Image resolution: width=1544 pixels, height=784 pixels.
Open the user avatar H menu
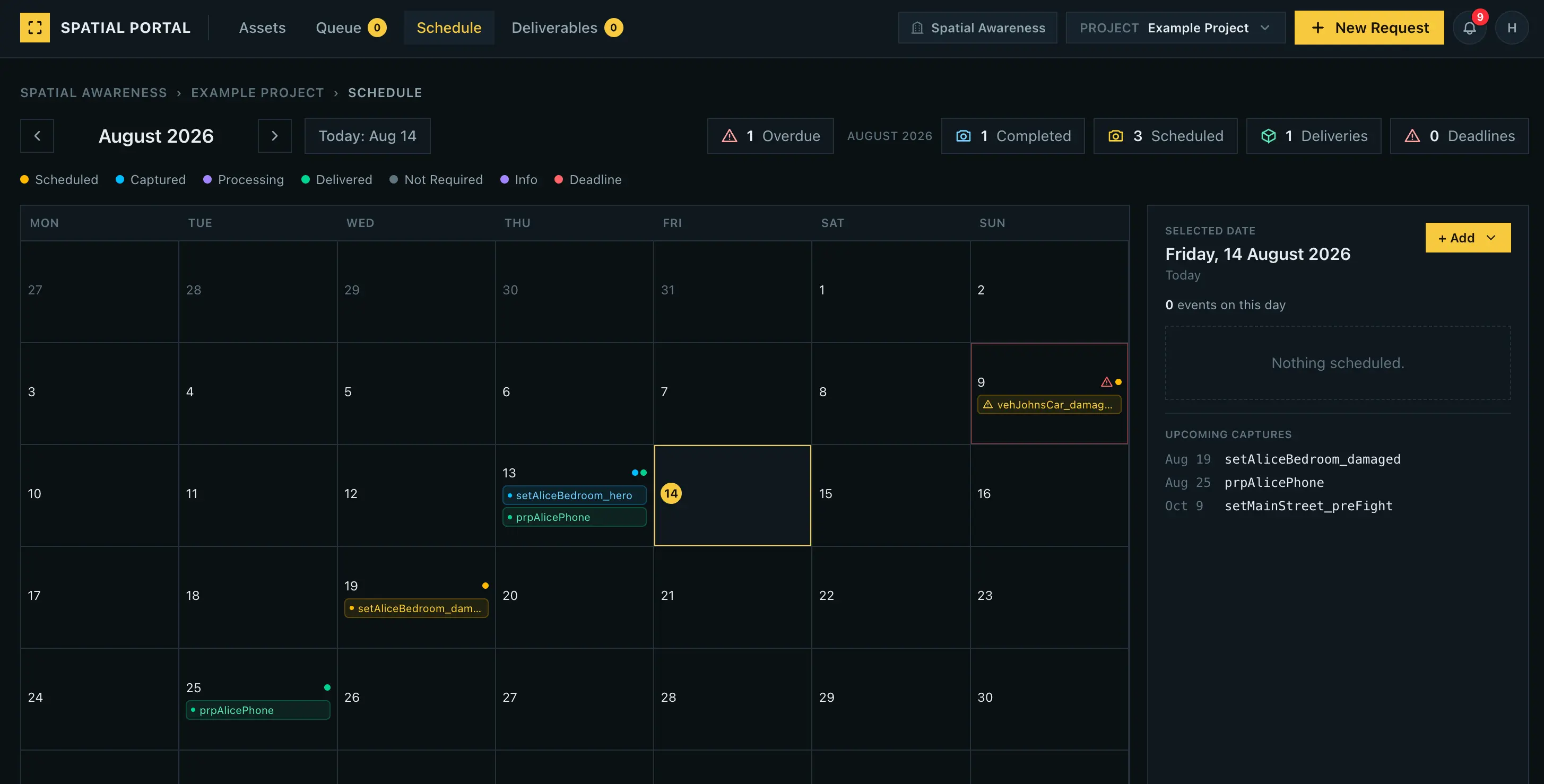[x=1512, y=28]
